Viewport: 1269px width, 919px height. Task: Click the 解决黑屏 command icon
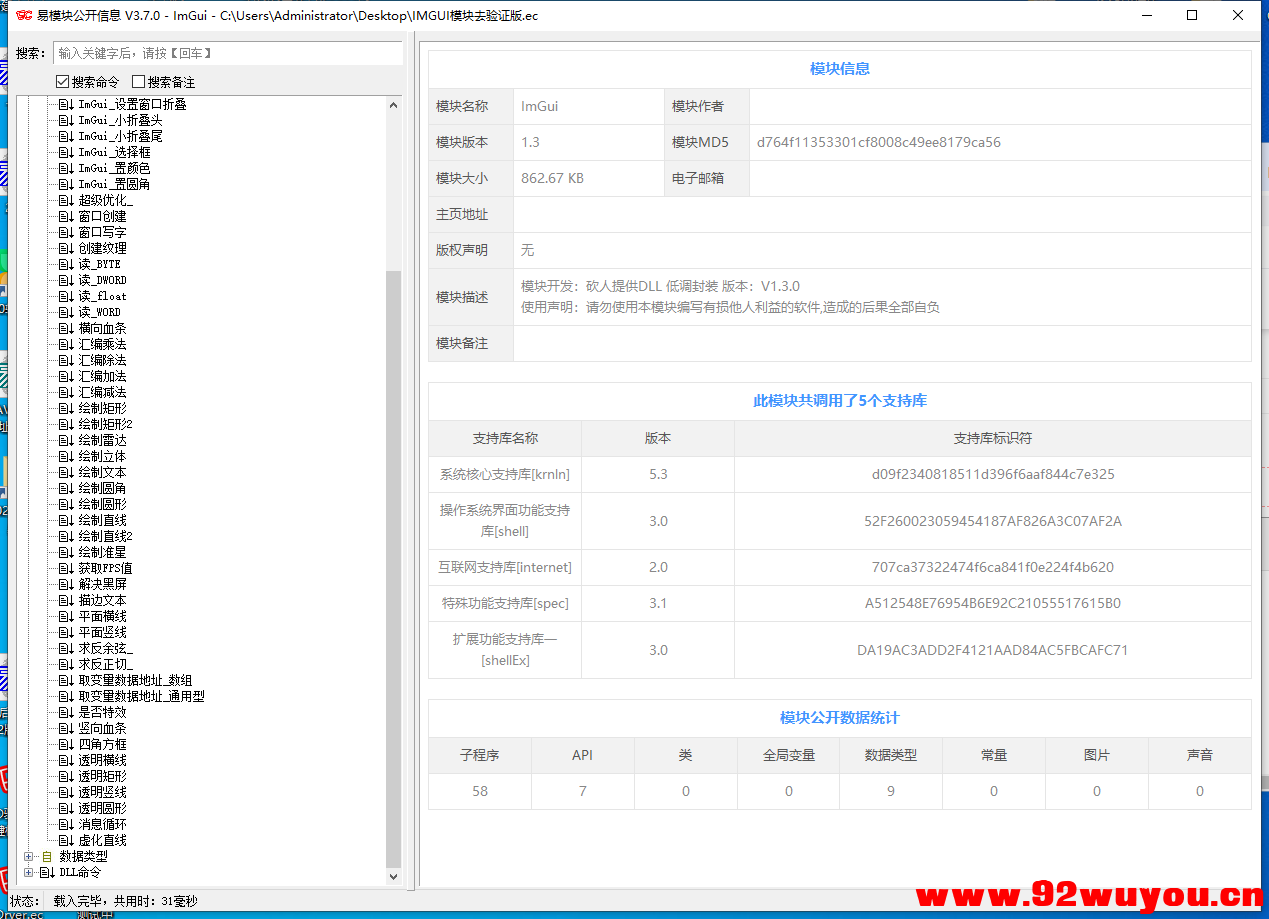62,583
